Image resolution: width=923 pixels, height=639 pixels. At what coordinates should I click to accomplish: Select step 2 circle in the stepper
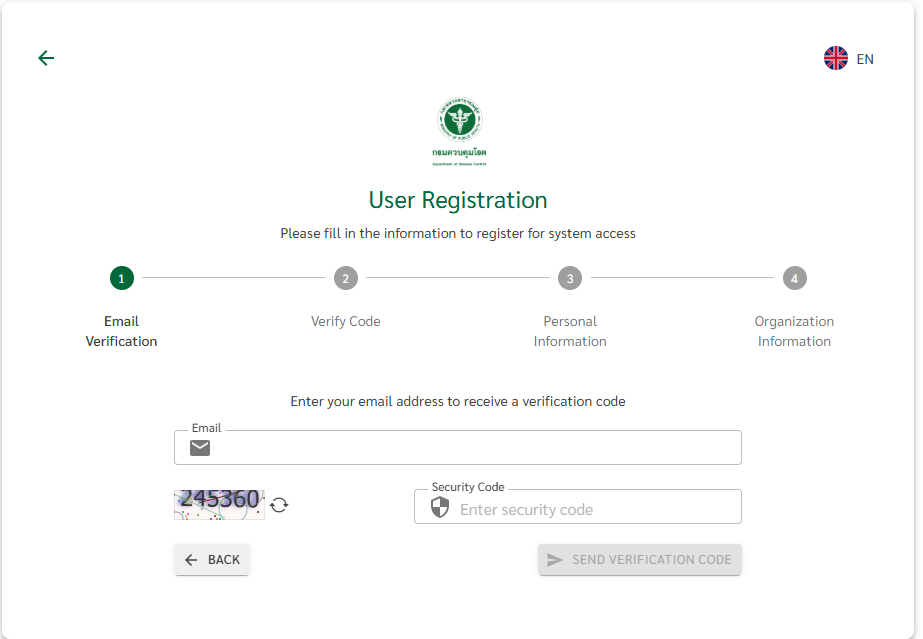point(346,278)
